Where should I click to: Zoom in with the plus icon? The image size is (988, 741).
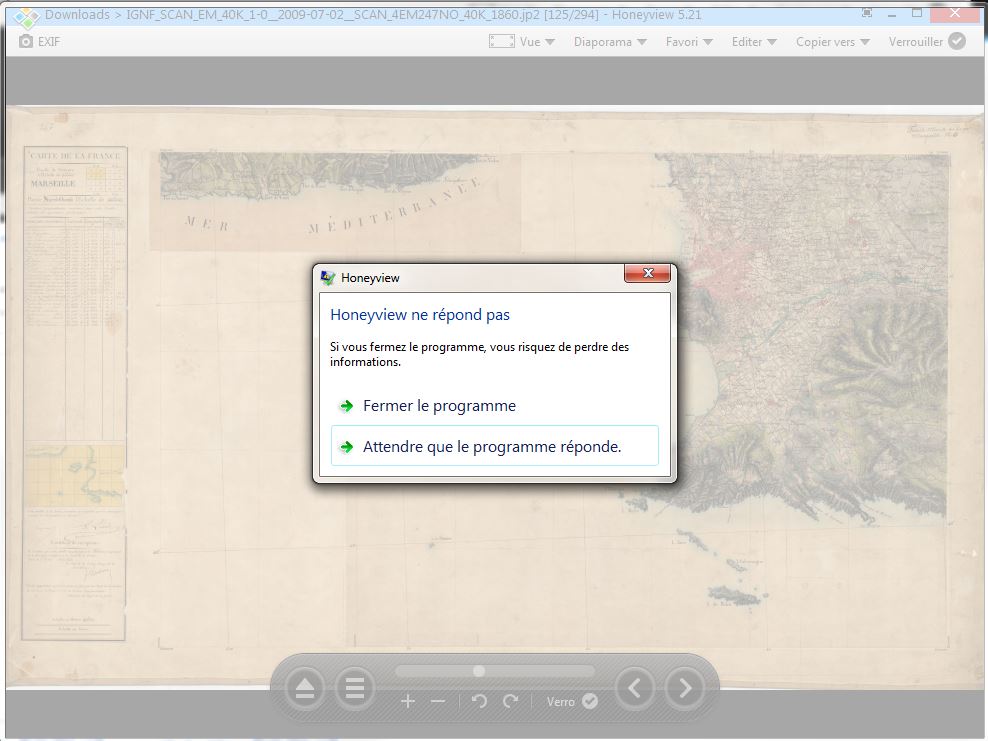pos(408,701)
